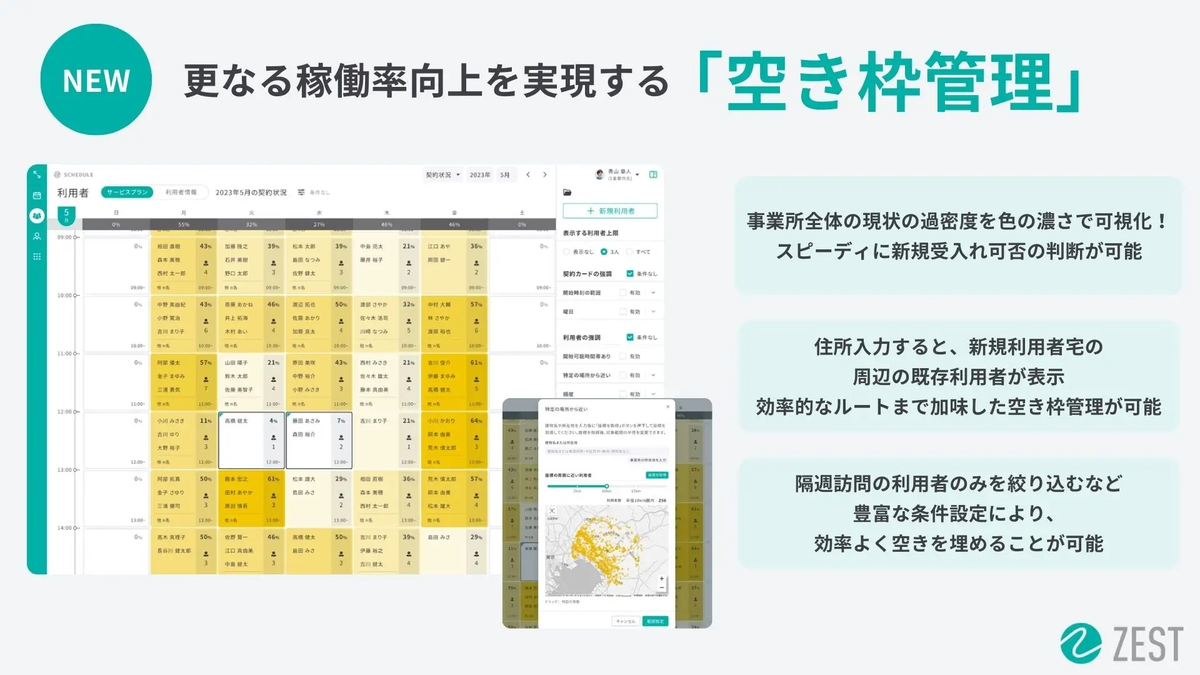1200x675 pixels.
Task: Enable 有効 checkbox for 開始可能時間帯あり
Action: [623, 356]
